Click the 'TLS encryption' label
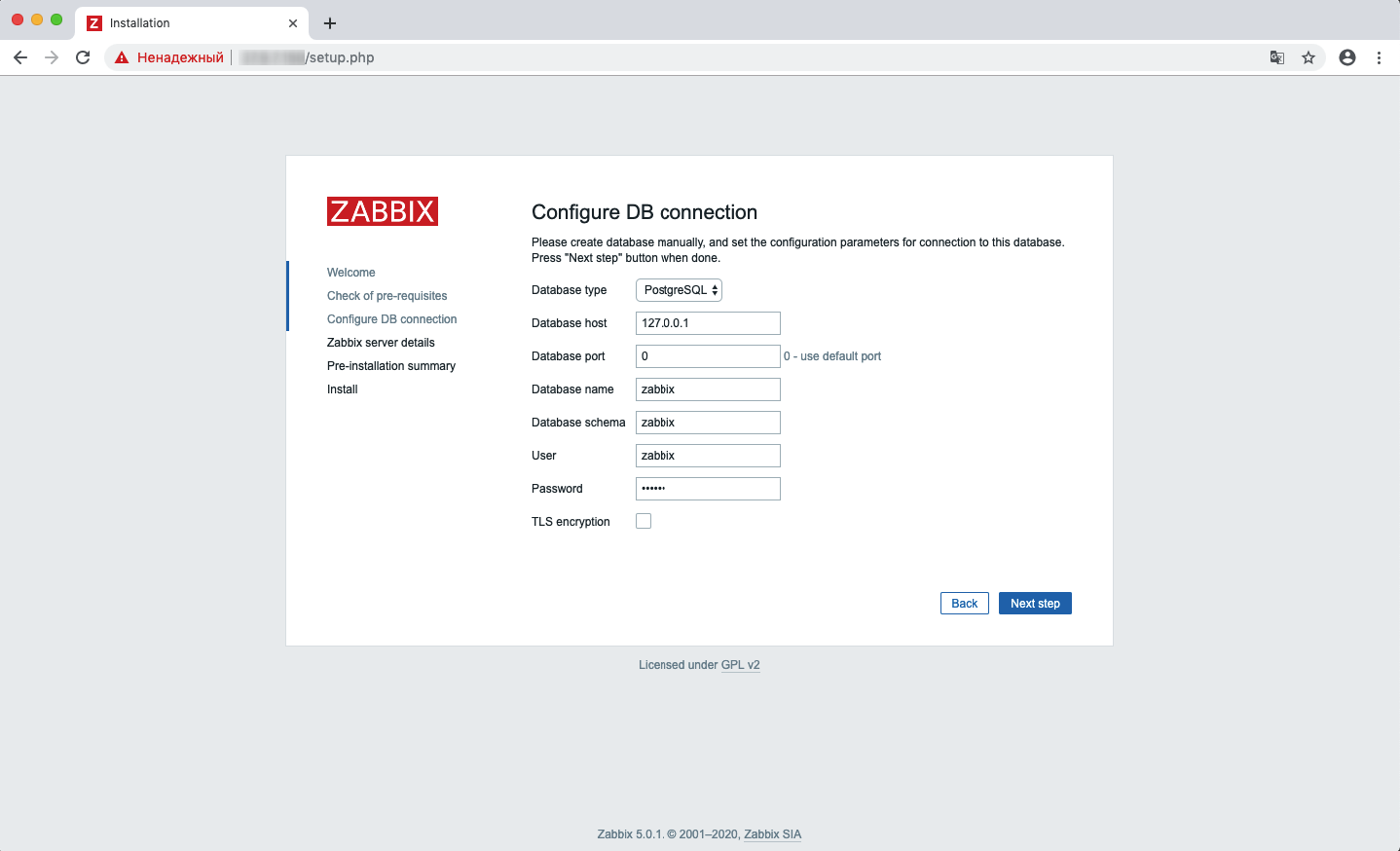The height and width of the screenshot is (851, 1400). [571, 522]
